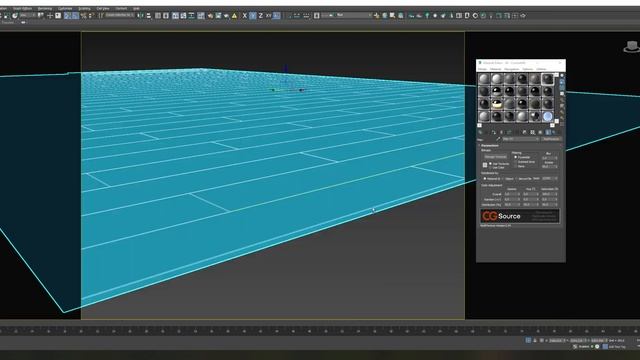
Task: Select the Y axis constraint icon
Action: [253, 16]
